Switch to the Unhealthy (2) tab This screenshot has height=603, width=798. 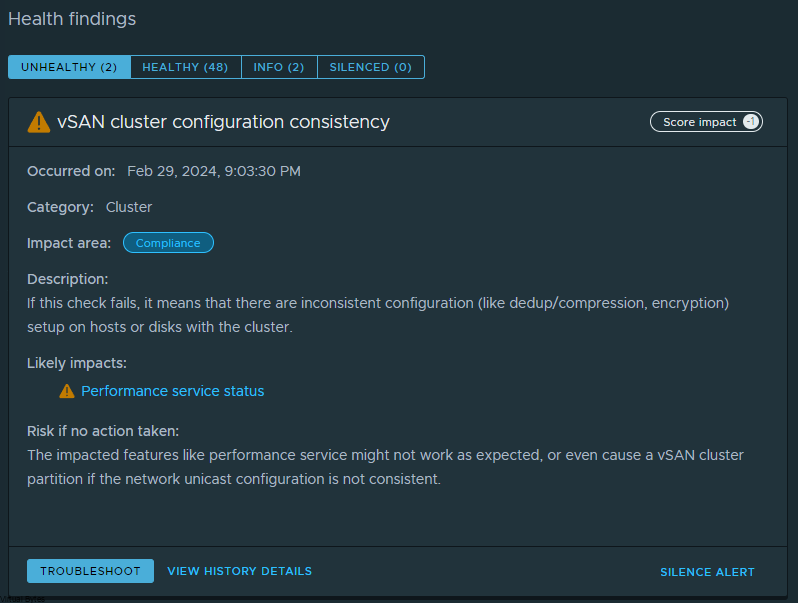[x=69, y=67]
